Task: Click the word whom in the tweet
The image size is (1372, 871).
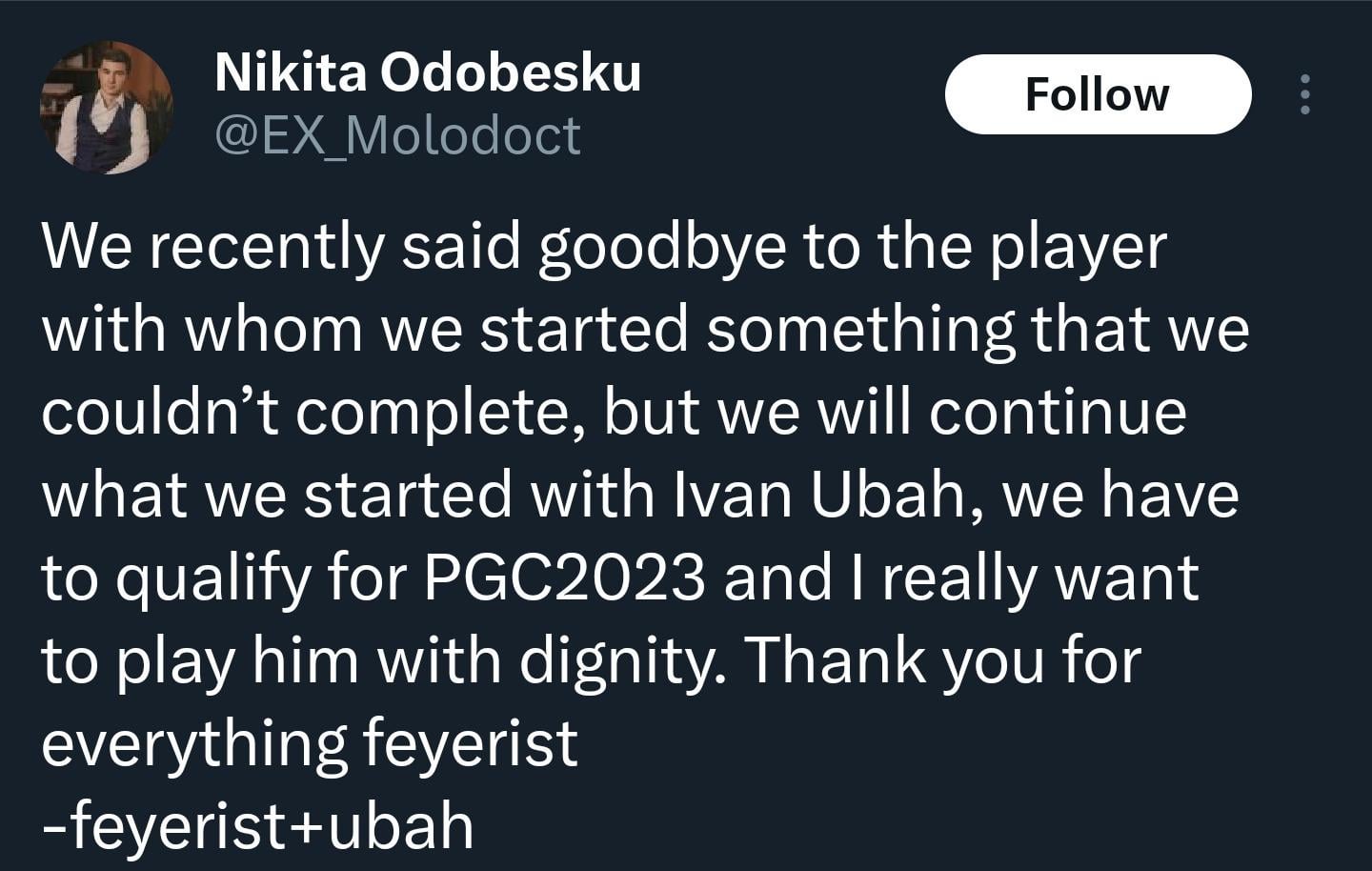Action: pos(273,330)
